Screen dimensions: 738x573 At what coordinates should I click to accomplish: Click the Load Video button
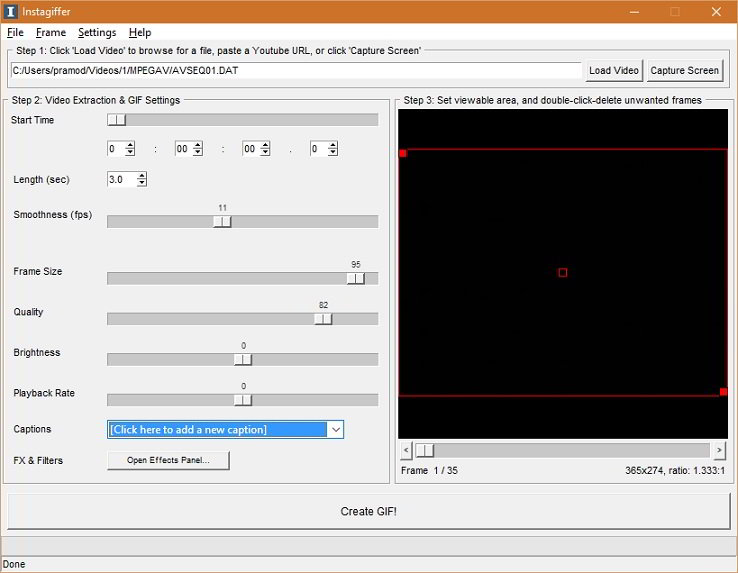pyautogui.click(x=614, y=71)
